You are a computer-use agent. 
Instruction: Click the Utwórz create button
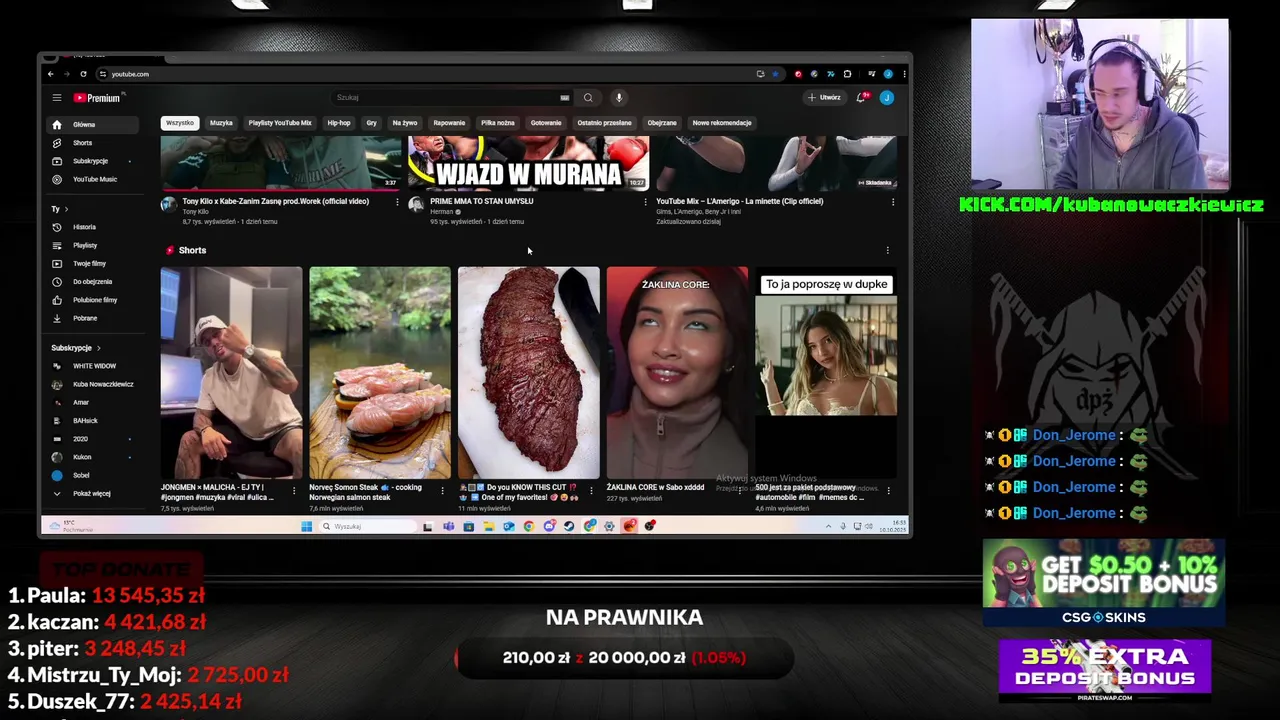pos(825,98)
